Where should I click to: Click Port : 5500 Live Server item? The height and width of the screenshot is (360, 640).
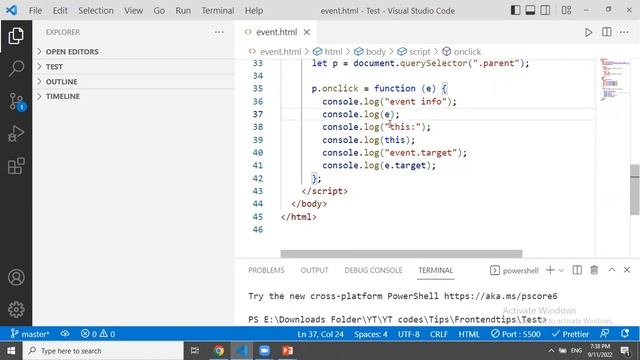point(516,334)
